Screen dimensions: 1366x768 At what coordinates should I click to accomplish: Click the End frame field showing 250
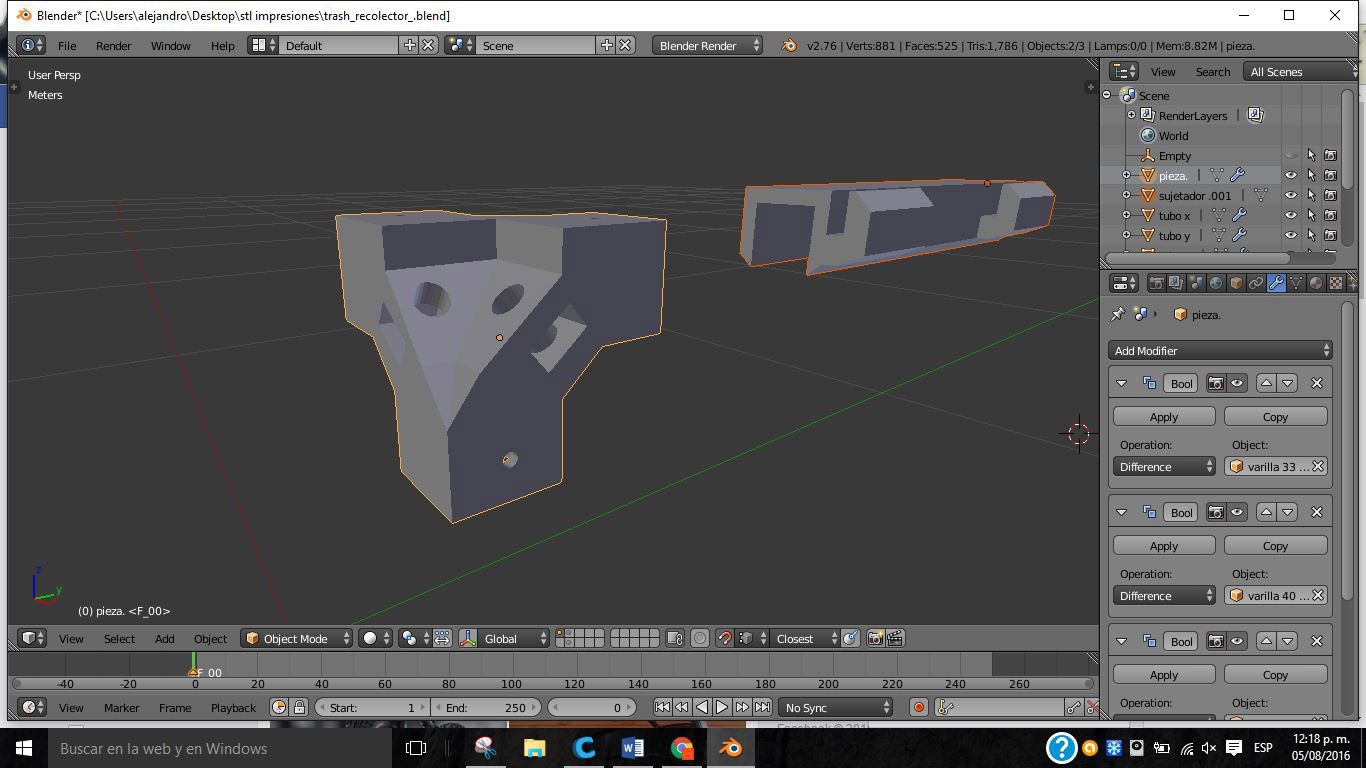click(x=490, y=707)
